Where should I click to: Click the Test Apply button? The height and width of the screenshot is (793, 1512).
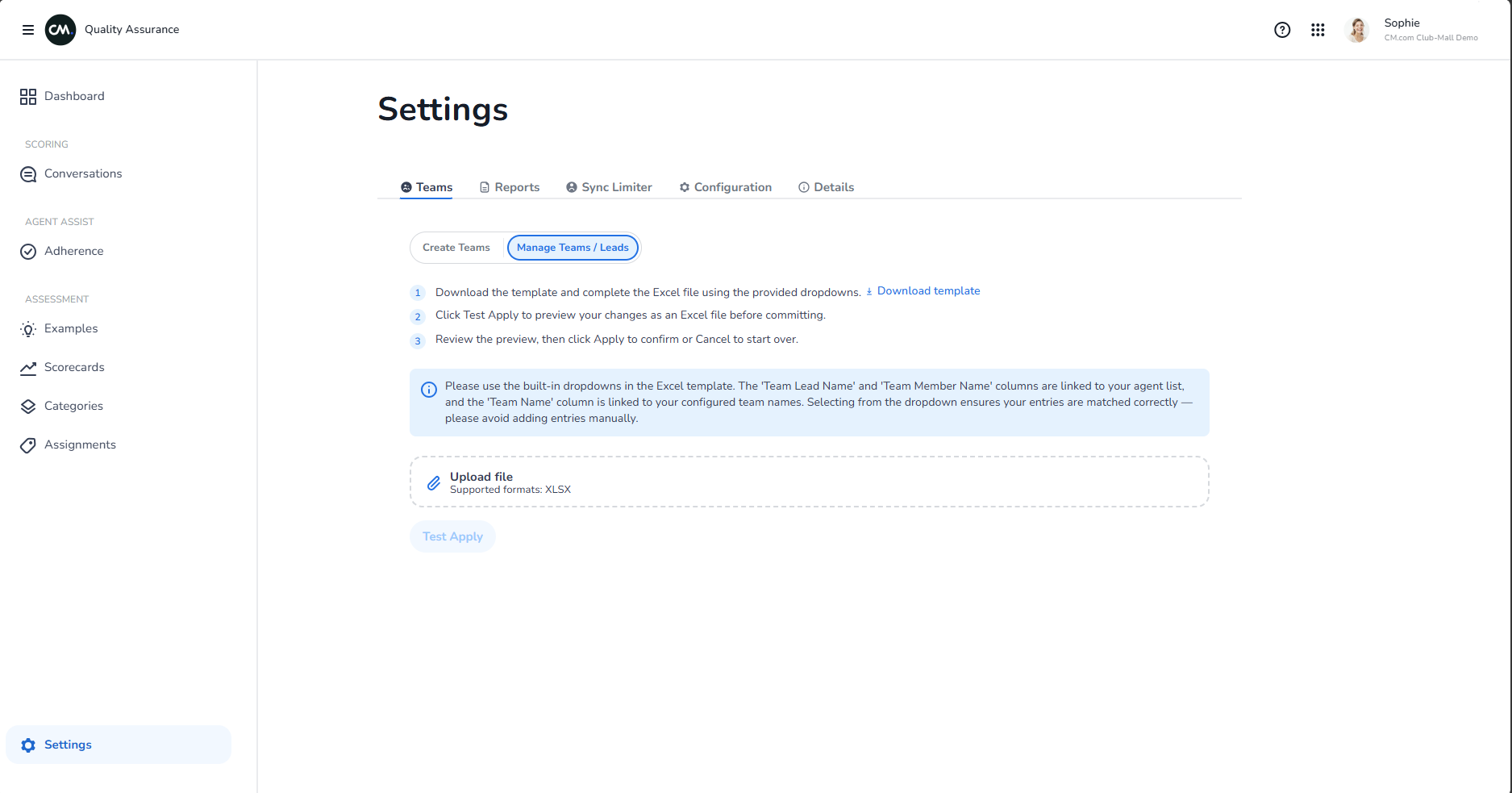452,536
